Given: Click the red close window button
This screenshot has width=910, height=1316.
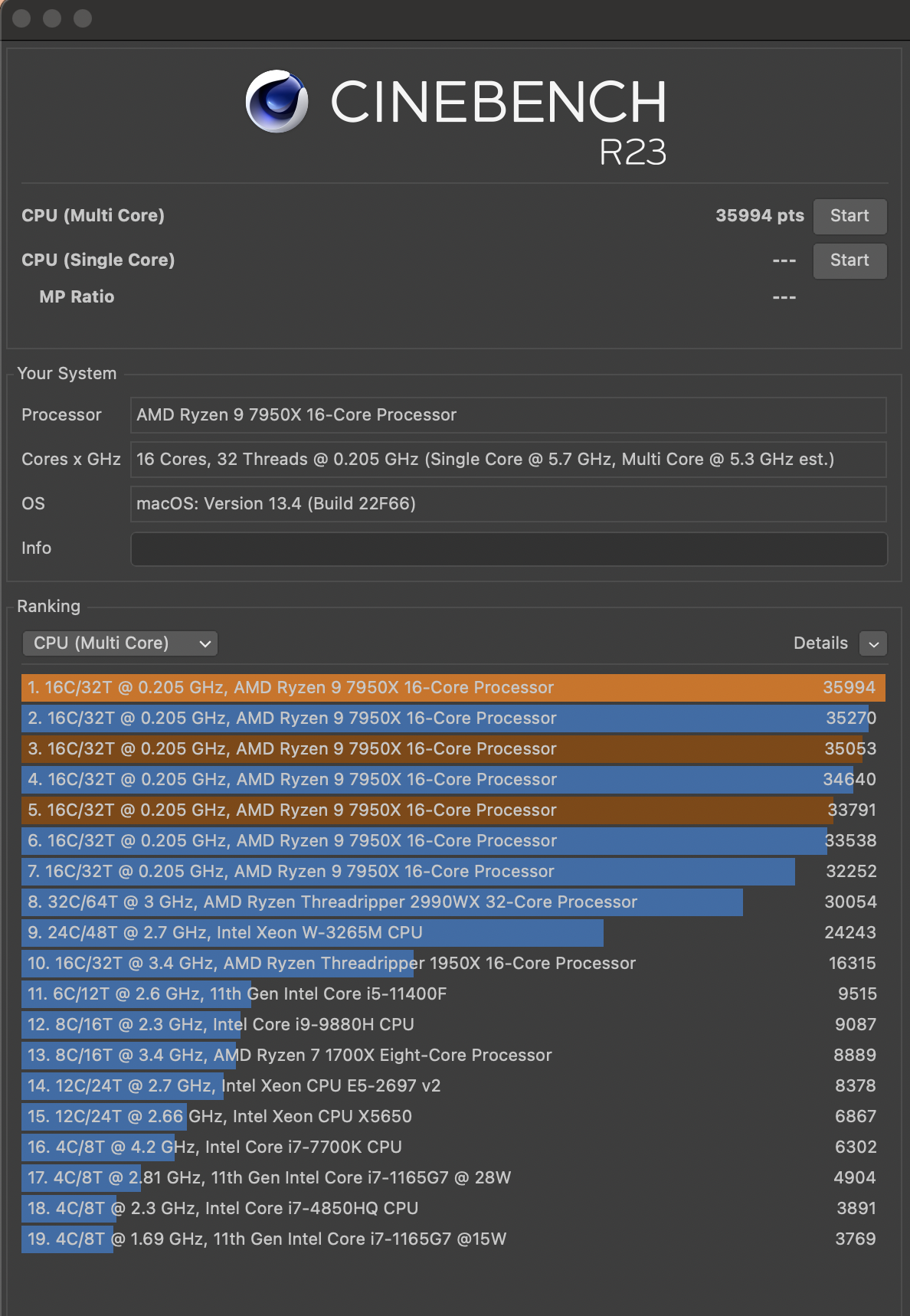Looking at the screenshot, I should [x=21, y=18].
